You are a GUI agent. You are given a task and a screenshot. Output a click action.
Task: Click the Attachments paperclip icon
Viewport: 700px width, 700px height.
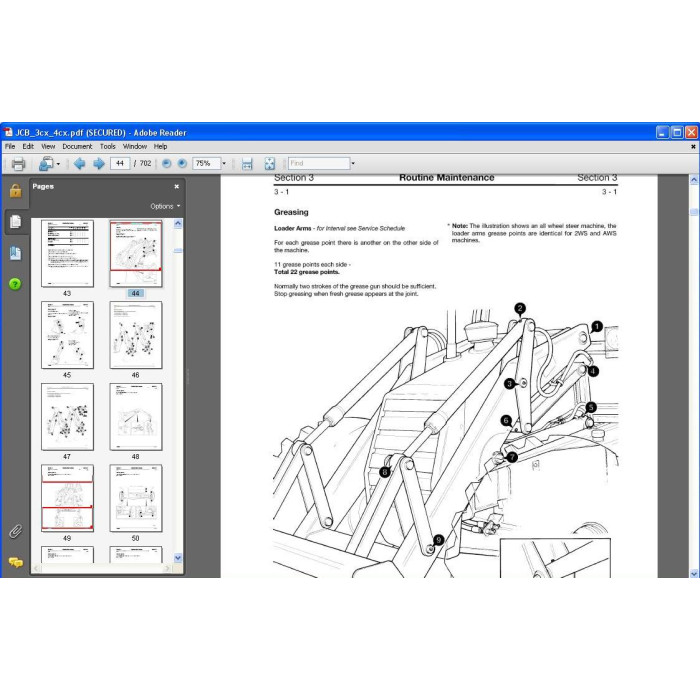click(15, 531)
